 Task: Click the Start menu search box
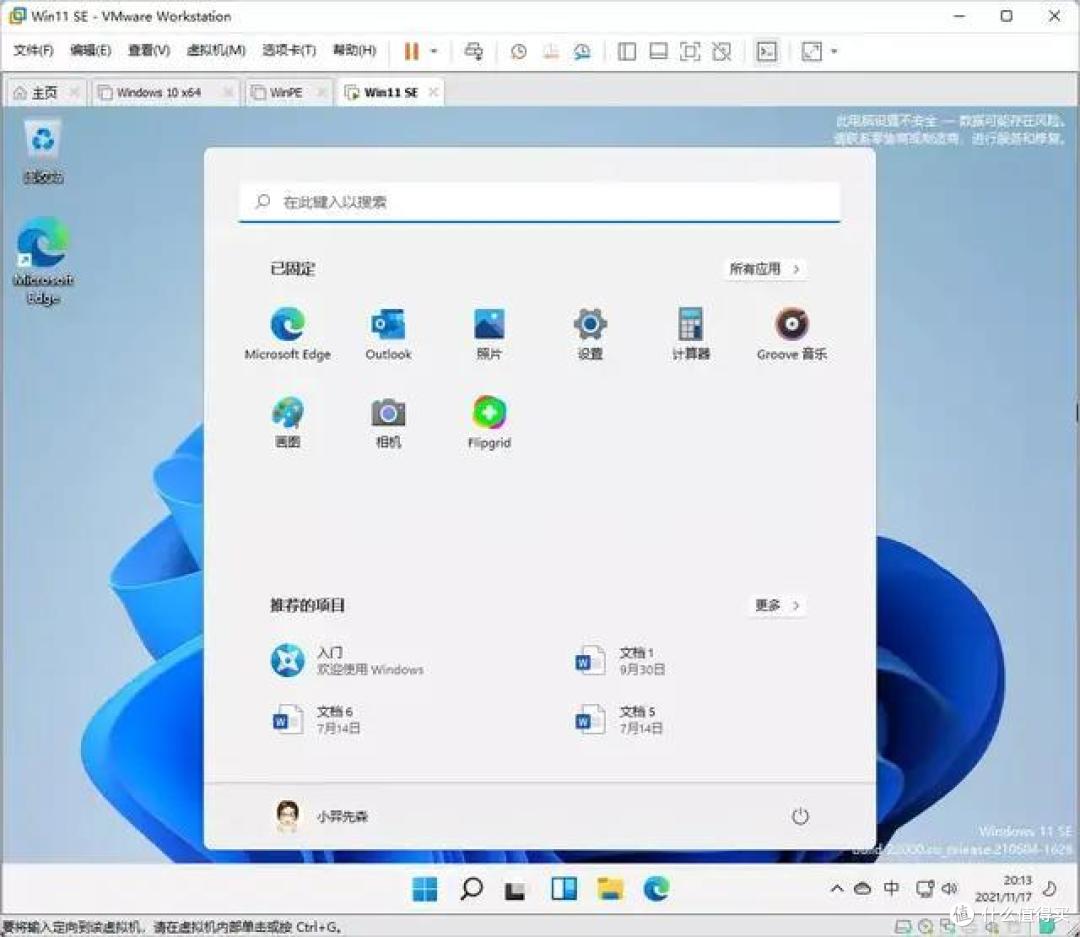click(x=539, y=202)
